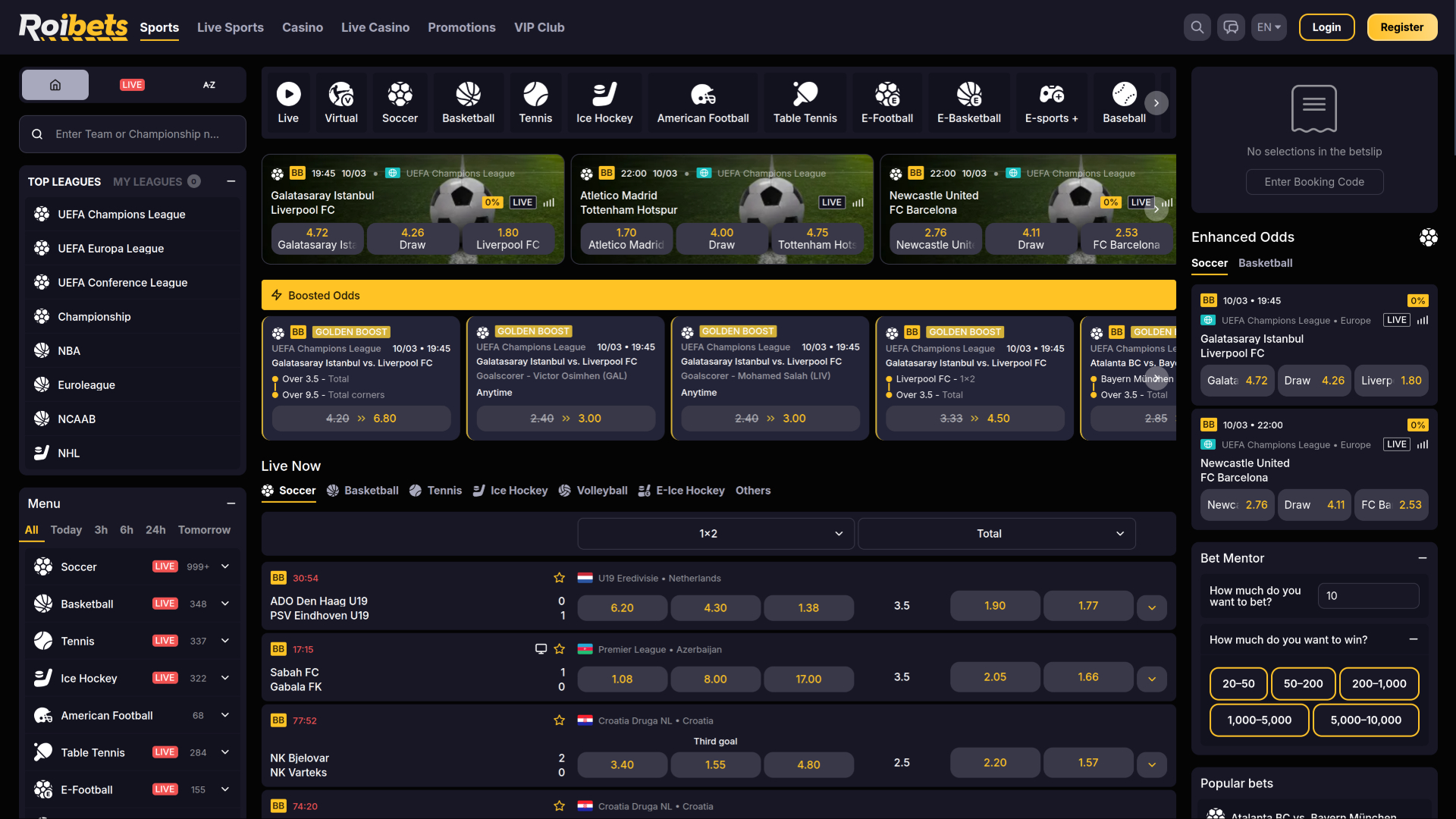Select the 50–200 win range option
Screen dimensions: 1456x819
point(1302,683)
